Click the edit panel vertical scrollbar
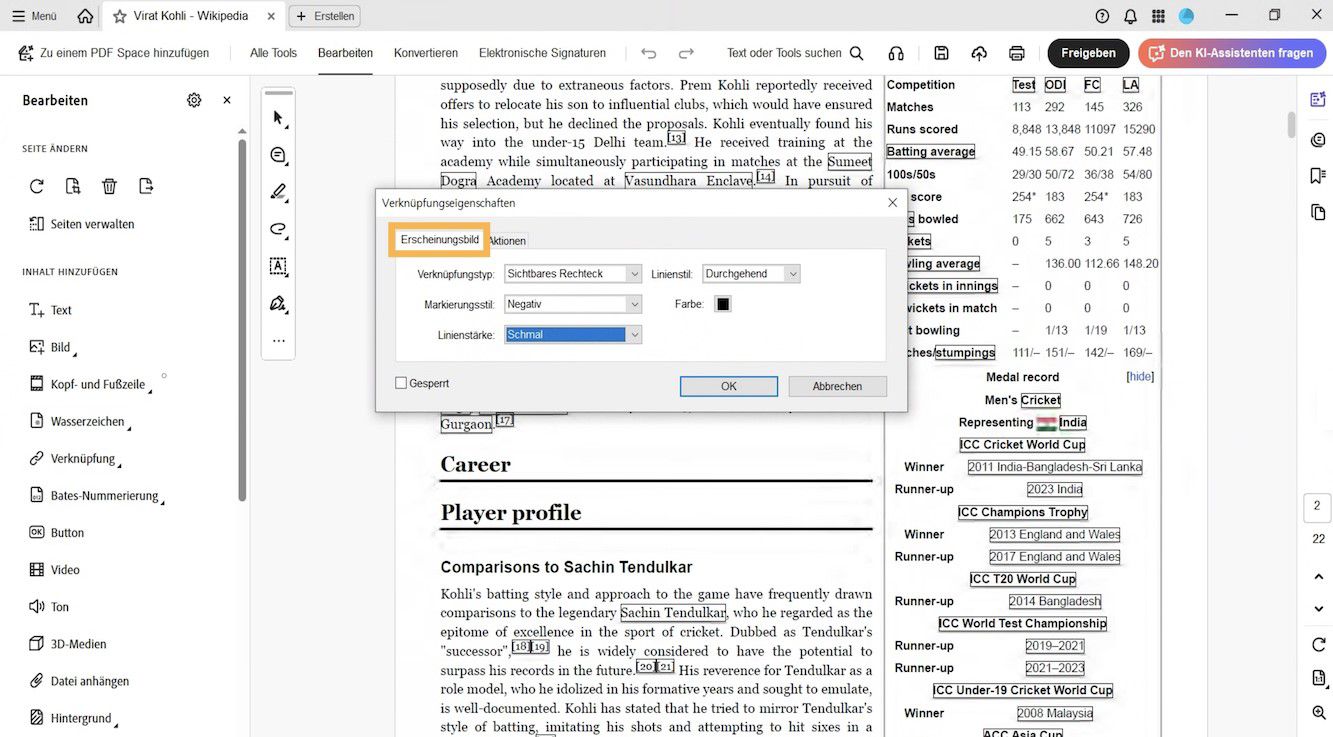 242,320
